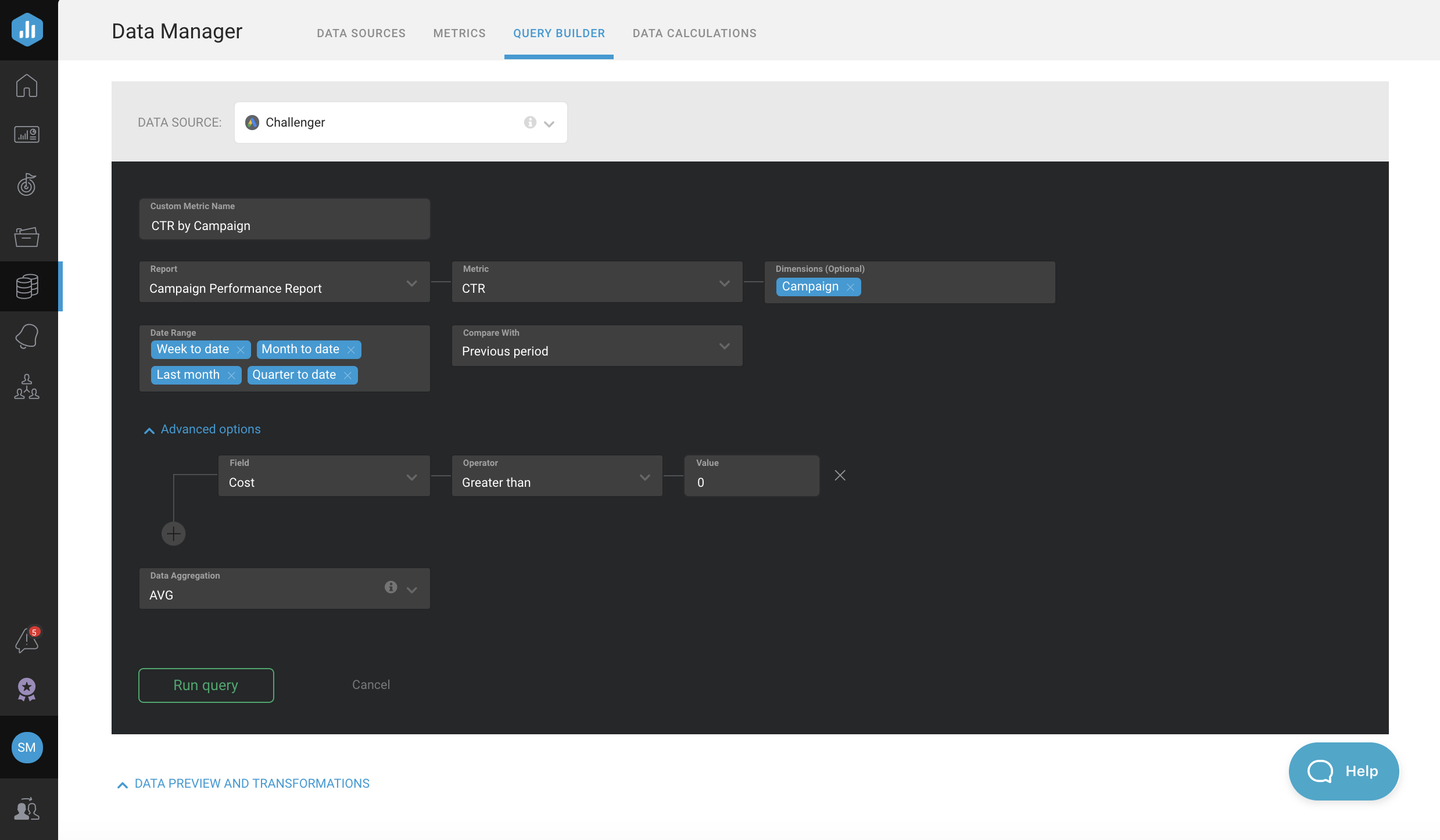Image resolution: width=1440 pixels, height=840 pixels.
Task: Open the Databoards sidebar icon
Action: 27,135
